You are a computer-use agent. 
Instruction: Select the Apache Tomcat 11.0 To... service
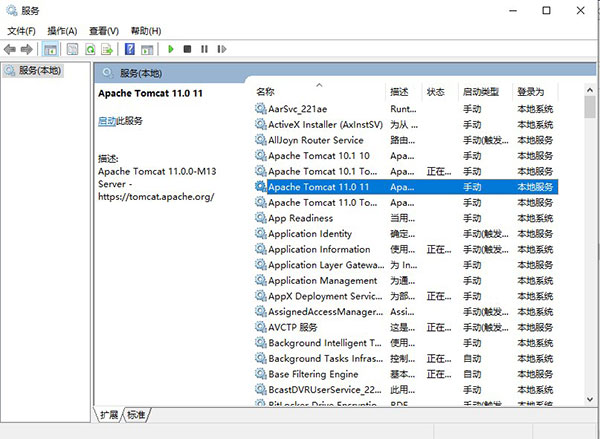[323, 202]
